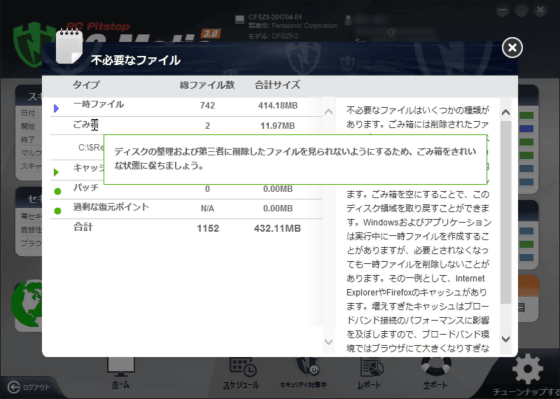560x399 pixels.
Task: Click the C:\$Re path entry
Action: (x=91, y=148)
